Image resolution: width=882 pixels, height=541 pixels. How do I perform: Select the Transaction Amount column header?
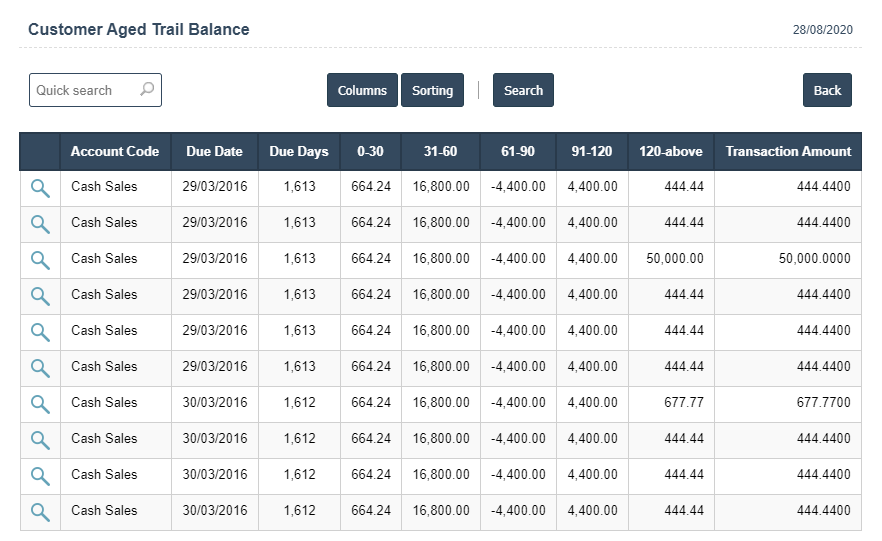[788, 152]
